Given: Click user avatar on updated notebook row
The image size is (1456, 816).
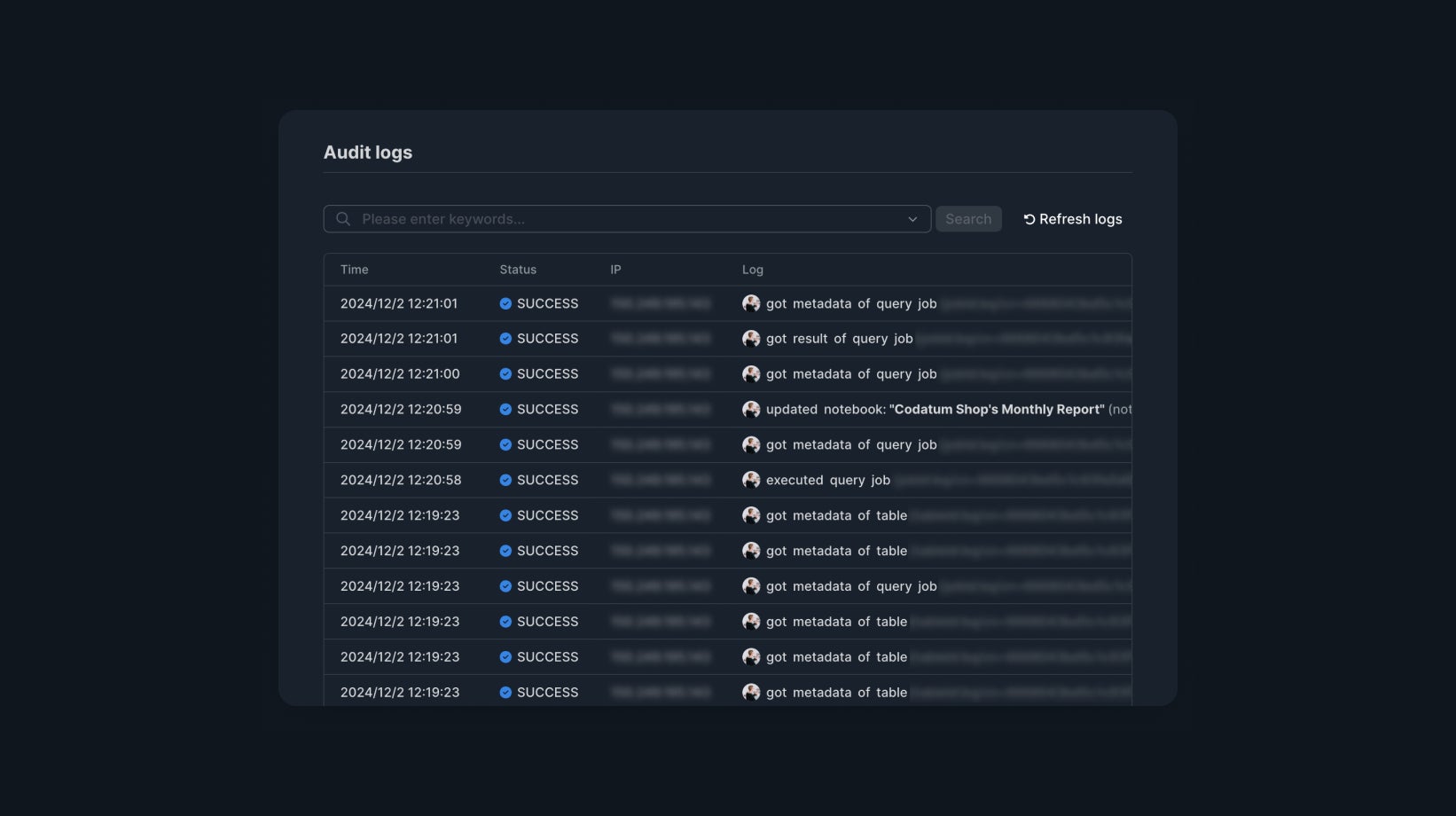Looking at the screenshot, I should 751,410.
